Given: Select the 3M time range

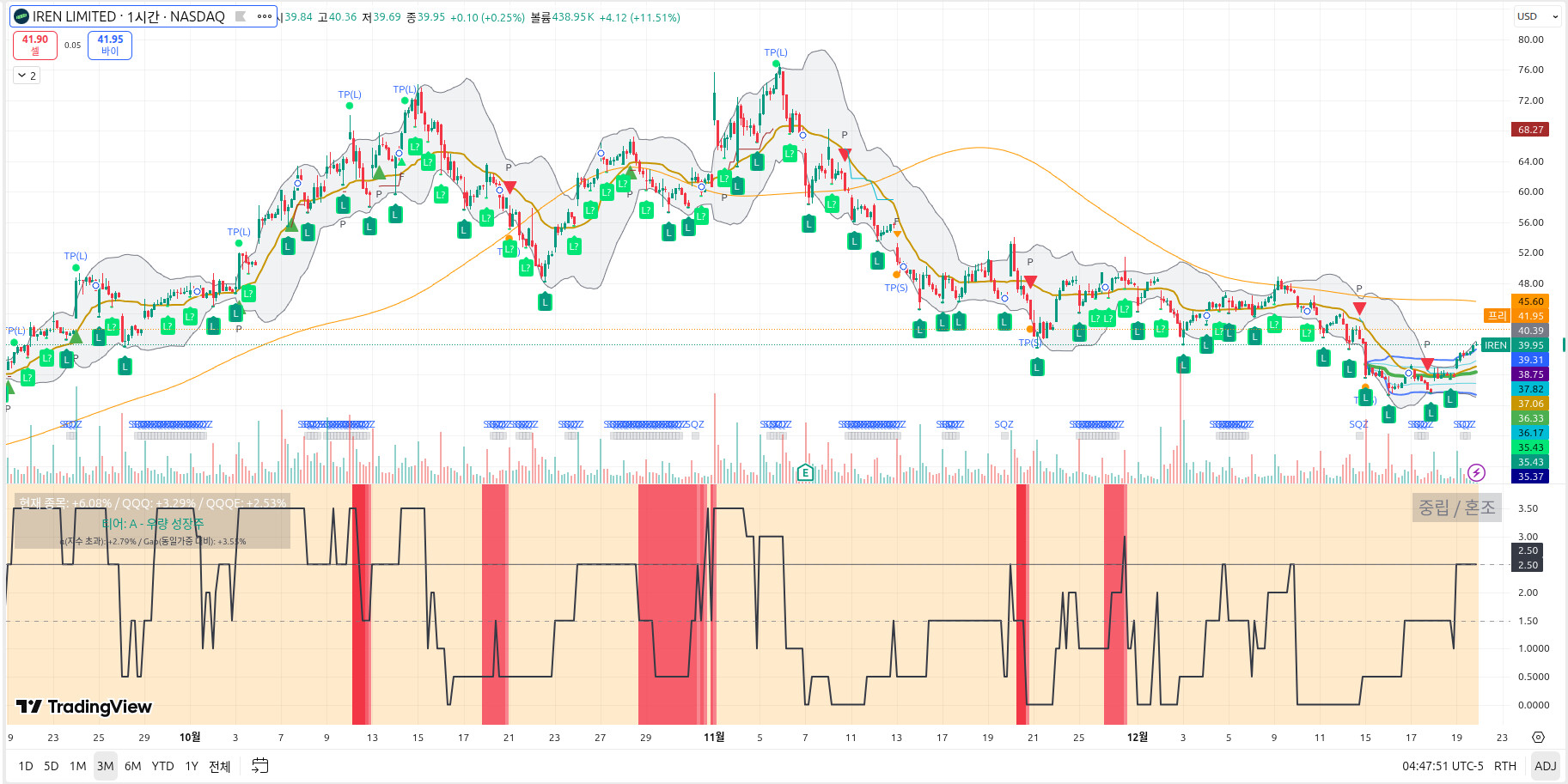Looking at the screenshot, I should pos(106,766).
